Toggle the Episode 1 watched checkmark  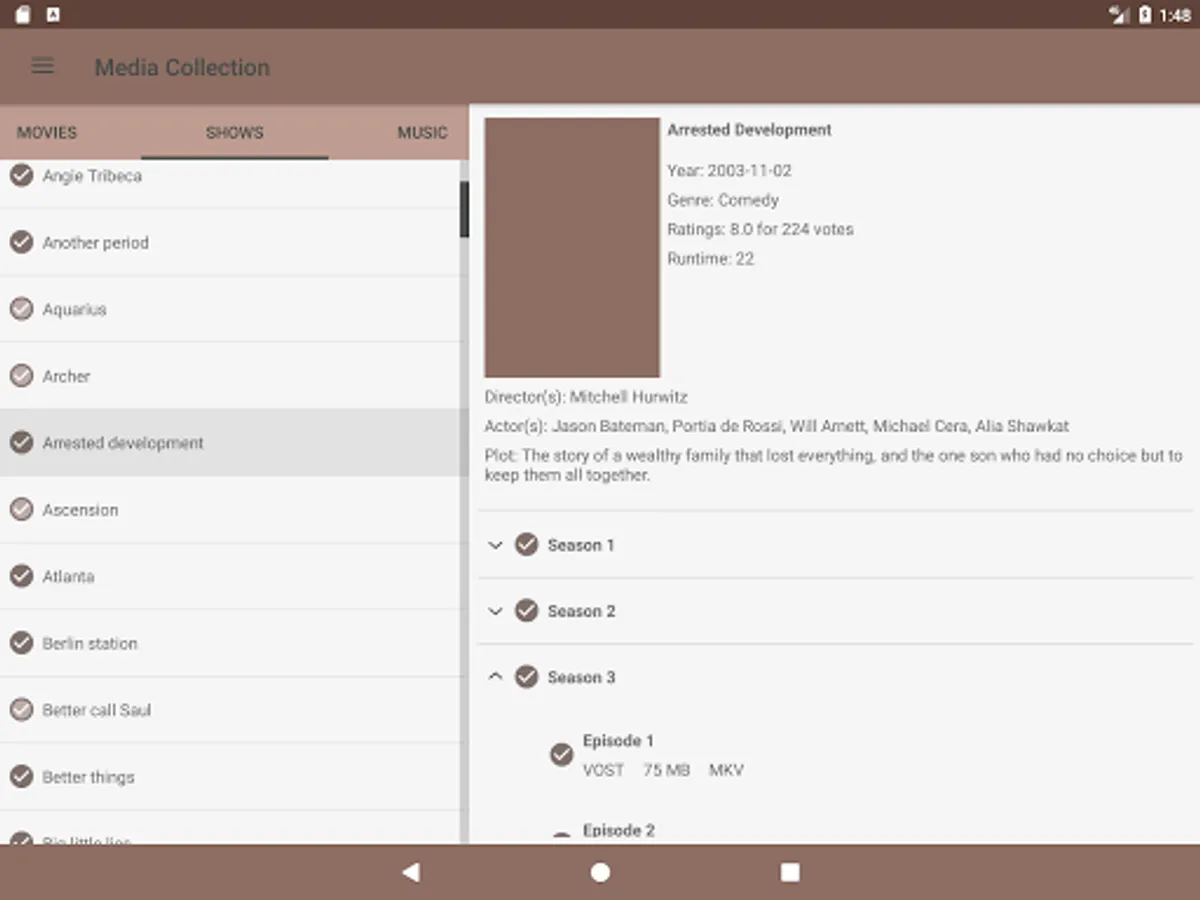[x=562, y=755]
